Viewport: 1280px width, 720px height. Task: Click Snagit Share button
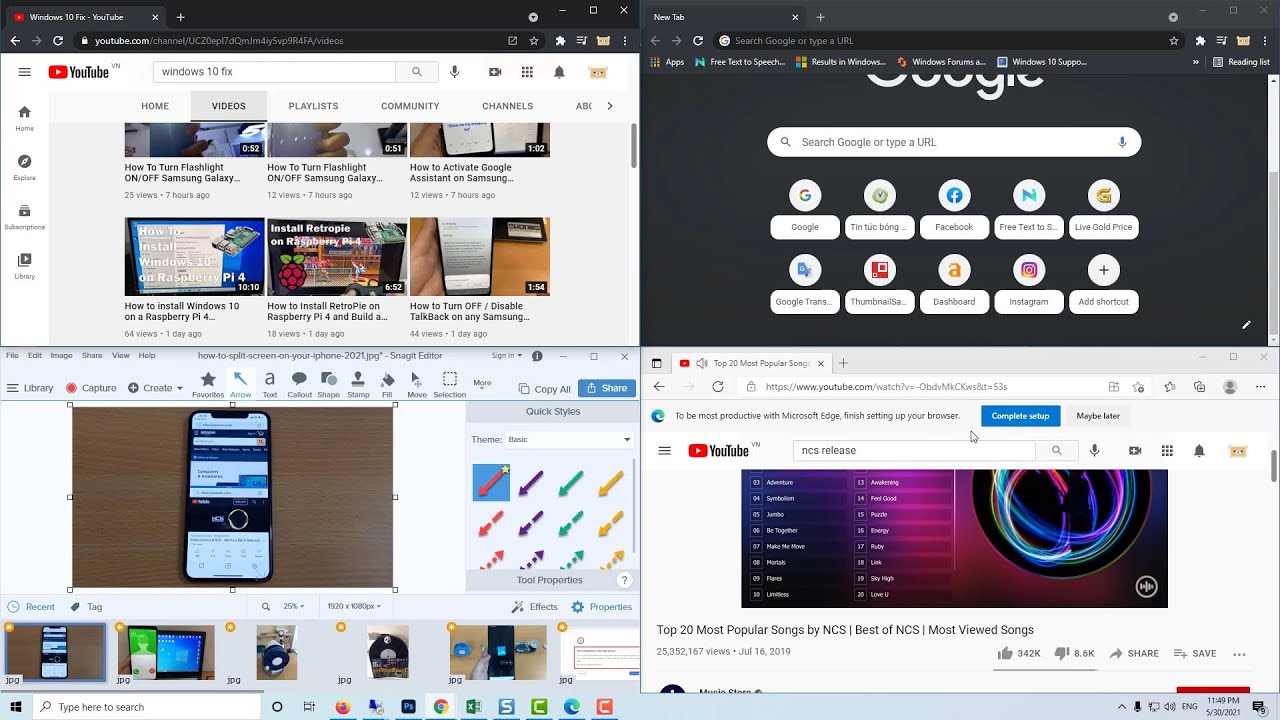pyautogui.click(x=607, y=388)
